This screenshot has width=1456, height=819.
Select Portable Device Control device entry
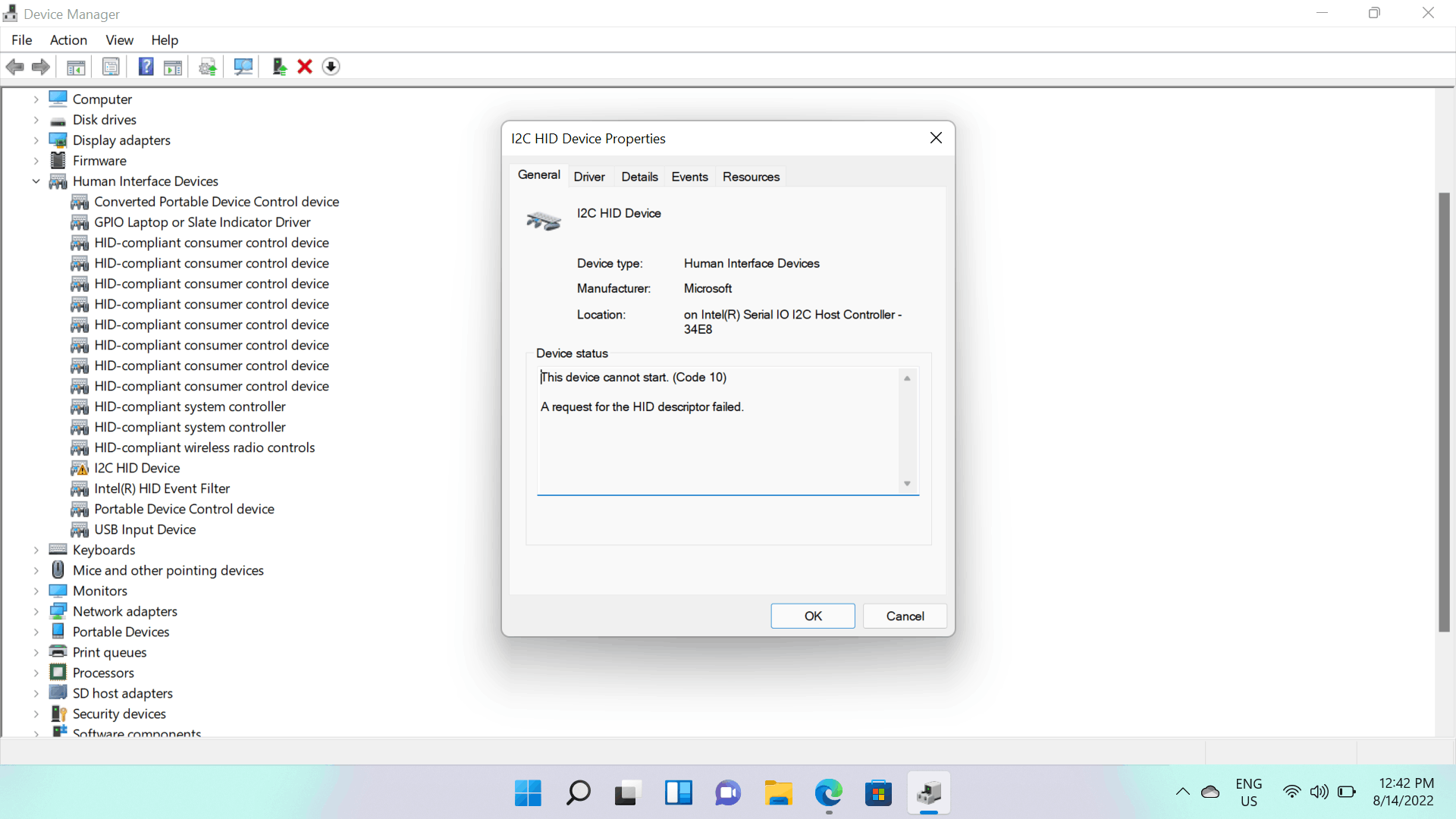click(184, 509)
